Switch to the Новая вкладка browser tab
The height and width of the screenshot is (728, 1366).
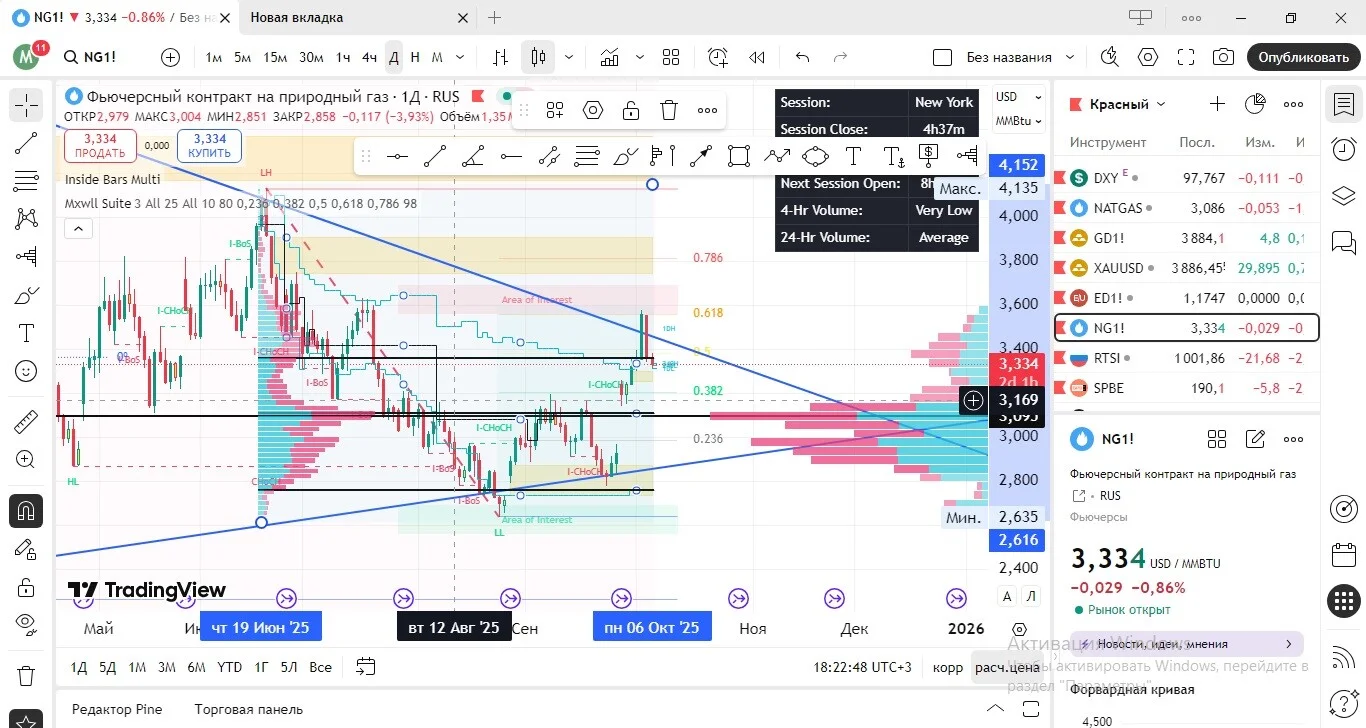tap(296, 17)
